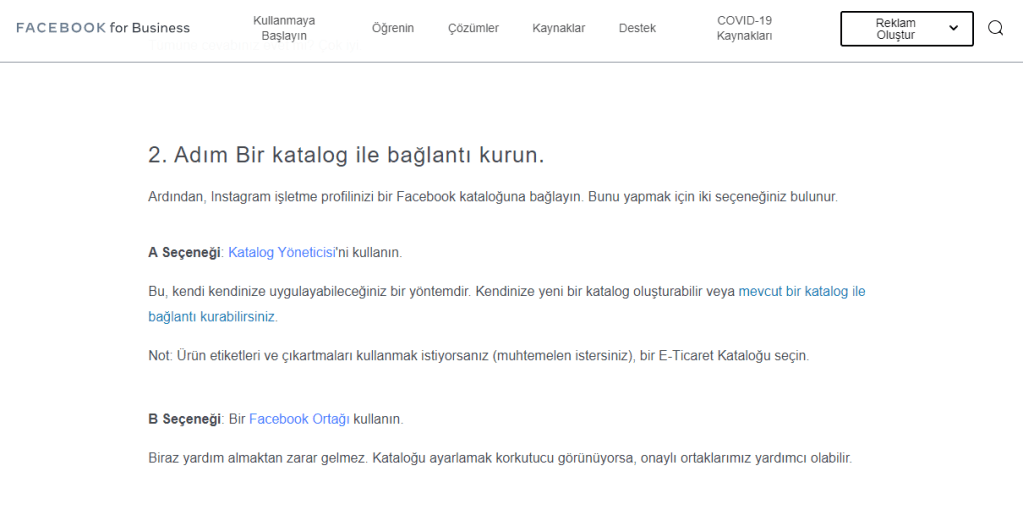The width and height of the screenshot is (1023, 515).
Task: Click the paragraph starting Ardından, Instagram işletme
Action: pyautogui.click(x=493, y=196)
